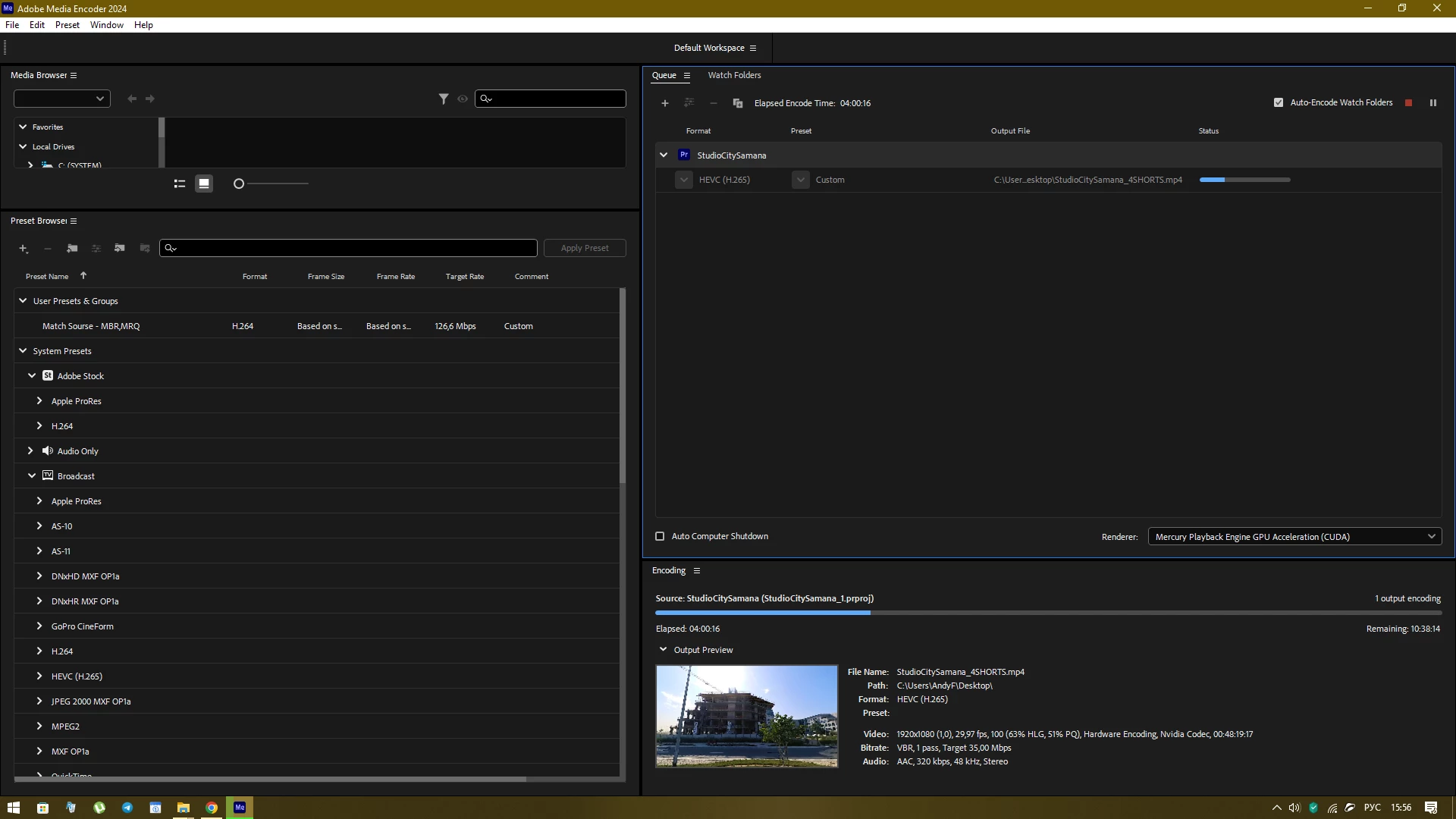The image size is (1456, 819).
Task: Enable Auto Computer Shutdown checkbox
Action: 660,536
